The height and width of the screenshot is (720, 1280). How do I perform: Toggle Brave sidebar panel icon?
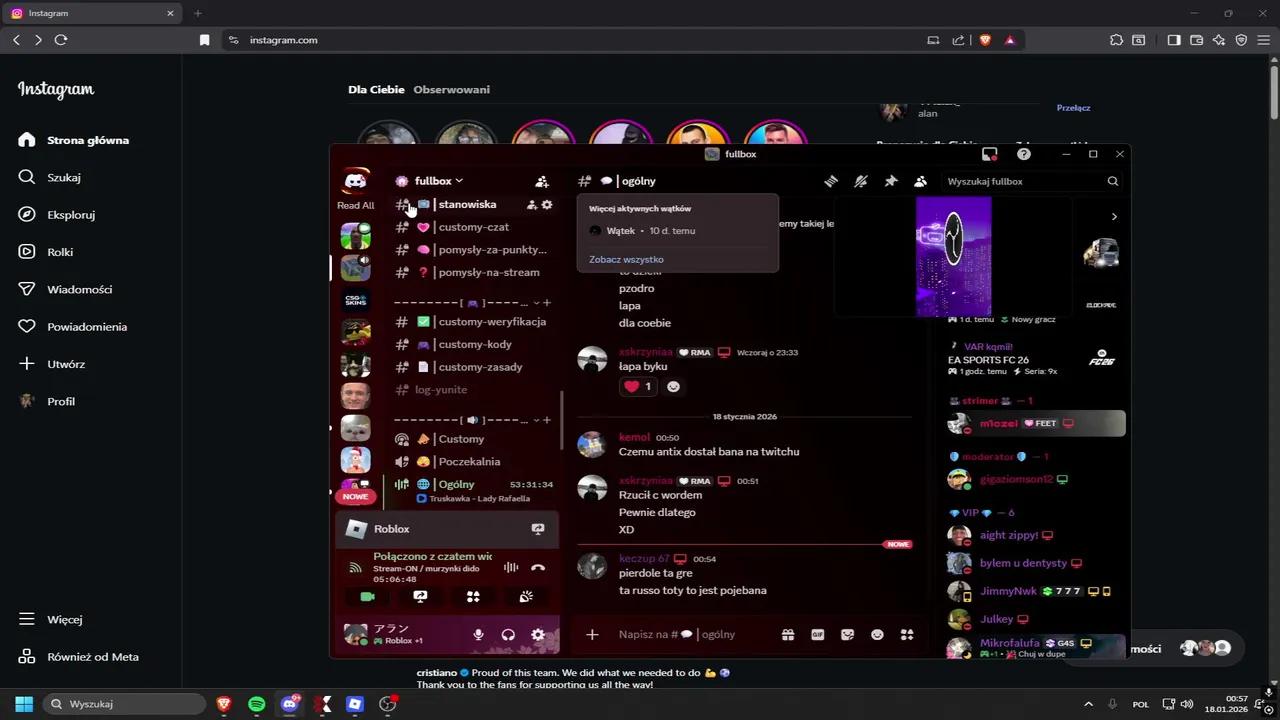pos(1174,40)
